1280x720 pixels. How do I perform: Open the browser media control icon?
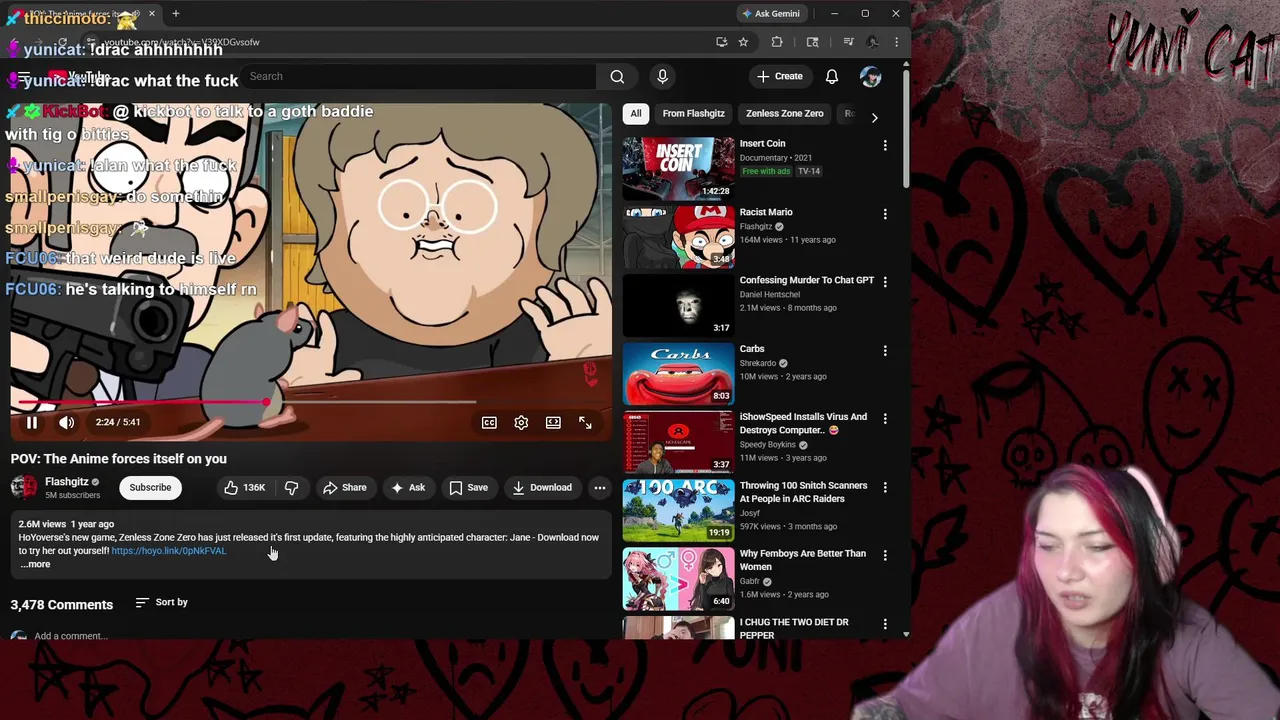coord(848,42)
